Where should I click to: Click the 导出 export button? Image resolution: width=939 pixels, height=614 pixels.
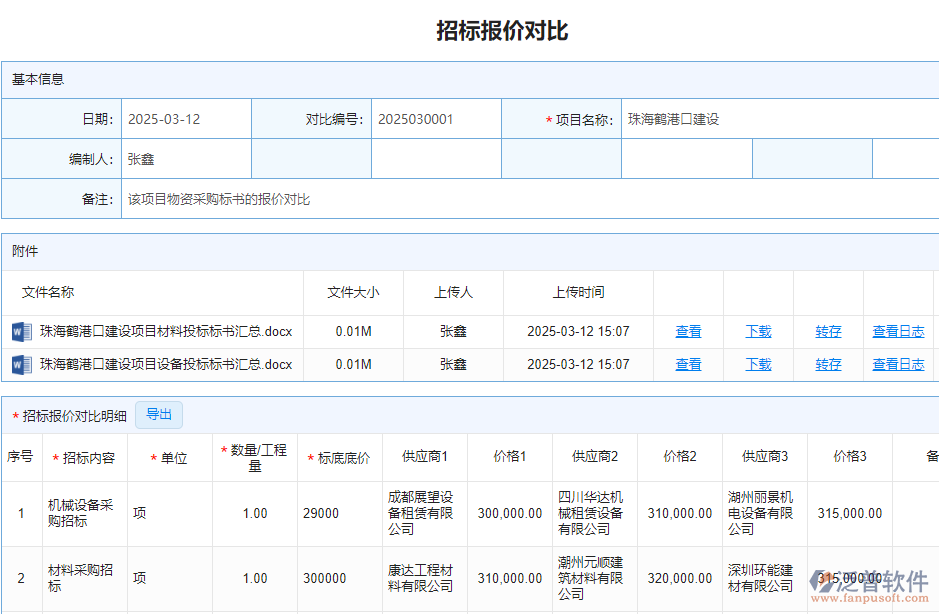159,415
